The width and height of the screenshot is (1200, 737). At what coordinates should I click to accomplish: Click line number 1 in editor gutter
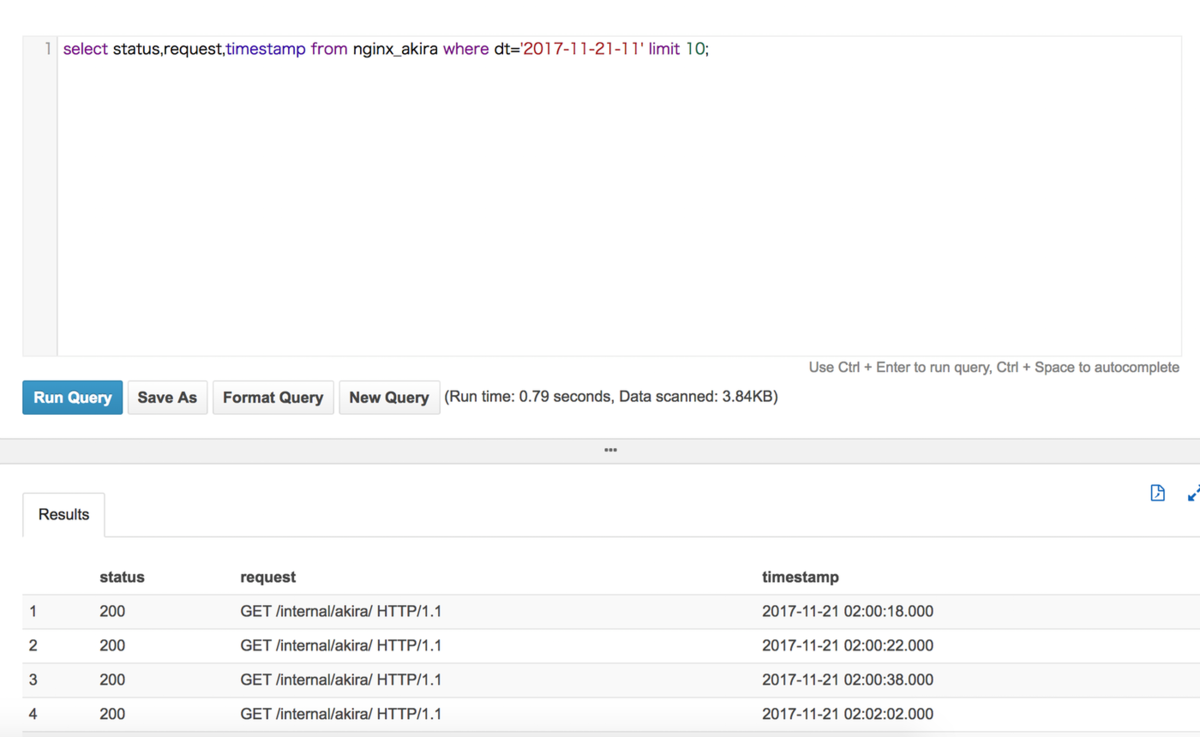pos(47,49)
